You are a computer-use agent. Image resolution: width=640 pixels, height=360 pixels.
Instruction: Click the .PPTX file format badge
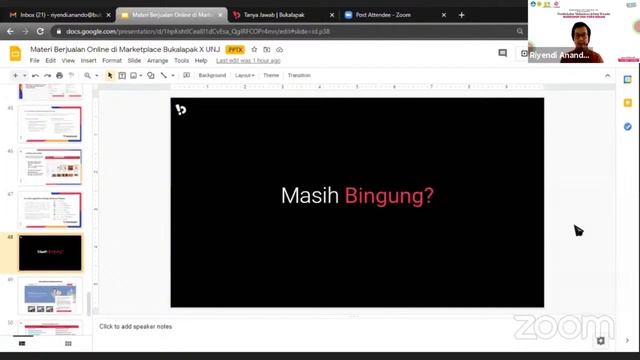235,50
